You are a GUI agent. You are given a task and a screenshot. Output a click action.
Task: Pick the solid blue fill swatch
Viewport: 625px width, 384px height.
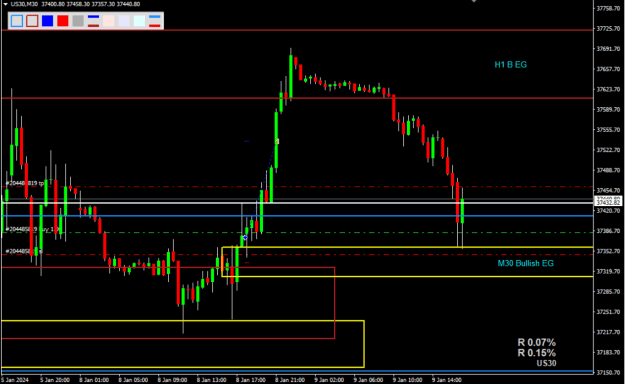click(47, 21)
